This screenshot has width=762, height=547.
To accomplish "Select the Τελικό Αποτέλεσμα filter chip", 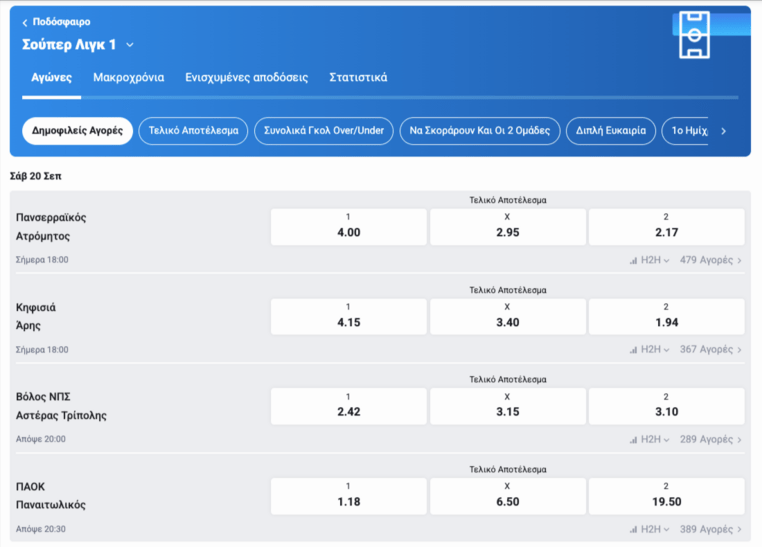I will 194,131.
